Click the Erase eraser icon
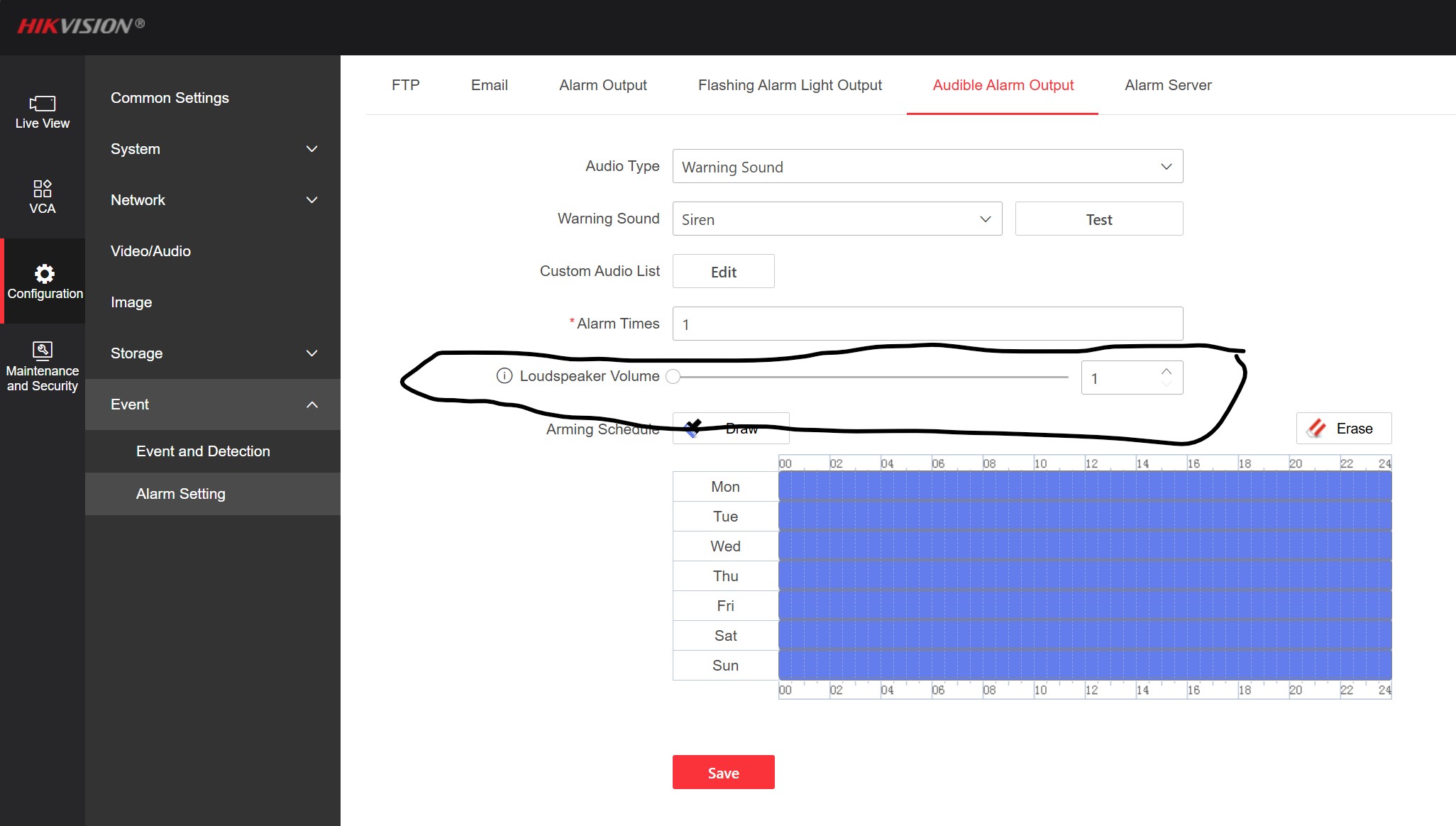Viewport: 1456px width, 826px height. point(1316,429)
